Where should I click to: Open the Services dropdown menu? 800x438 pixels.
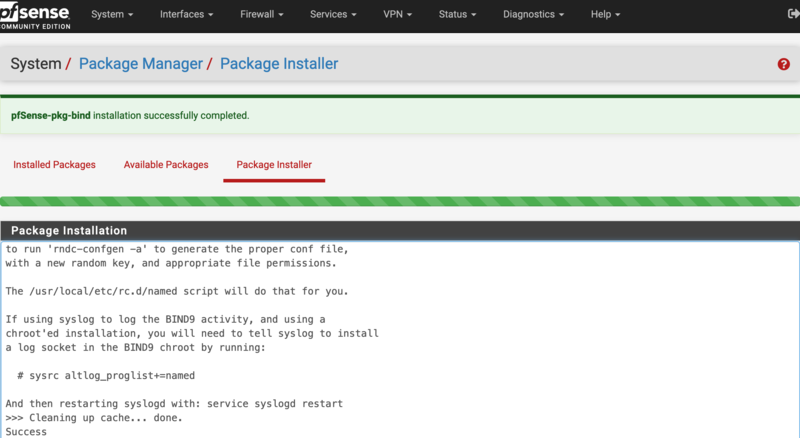click(x=332, y=15)
